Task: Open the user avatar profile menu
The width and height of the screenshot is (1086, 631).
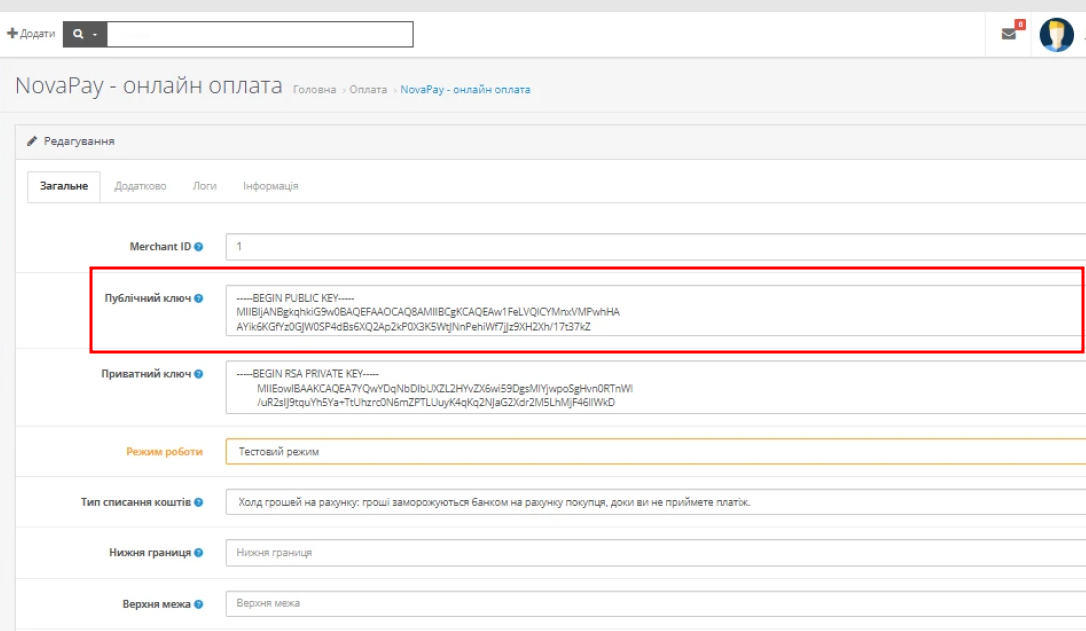Action: pyautogui.click(x=1056, y=34)
